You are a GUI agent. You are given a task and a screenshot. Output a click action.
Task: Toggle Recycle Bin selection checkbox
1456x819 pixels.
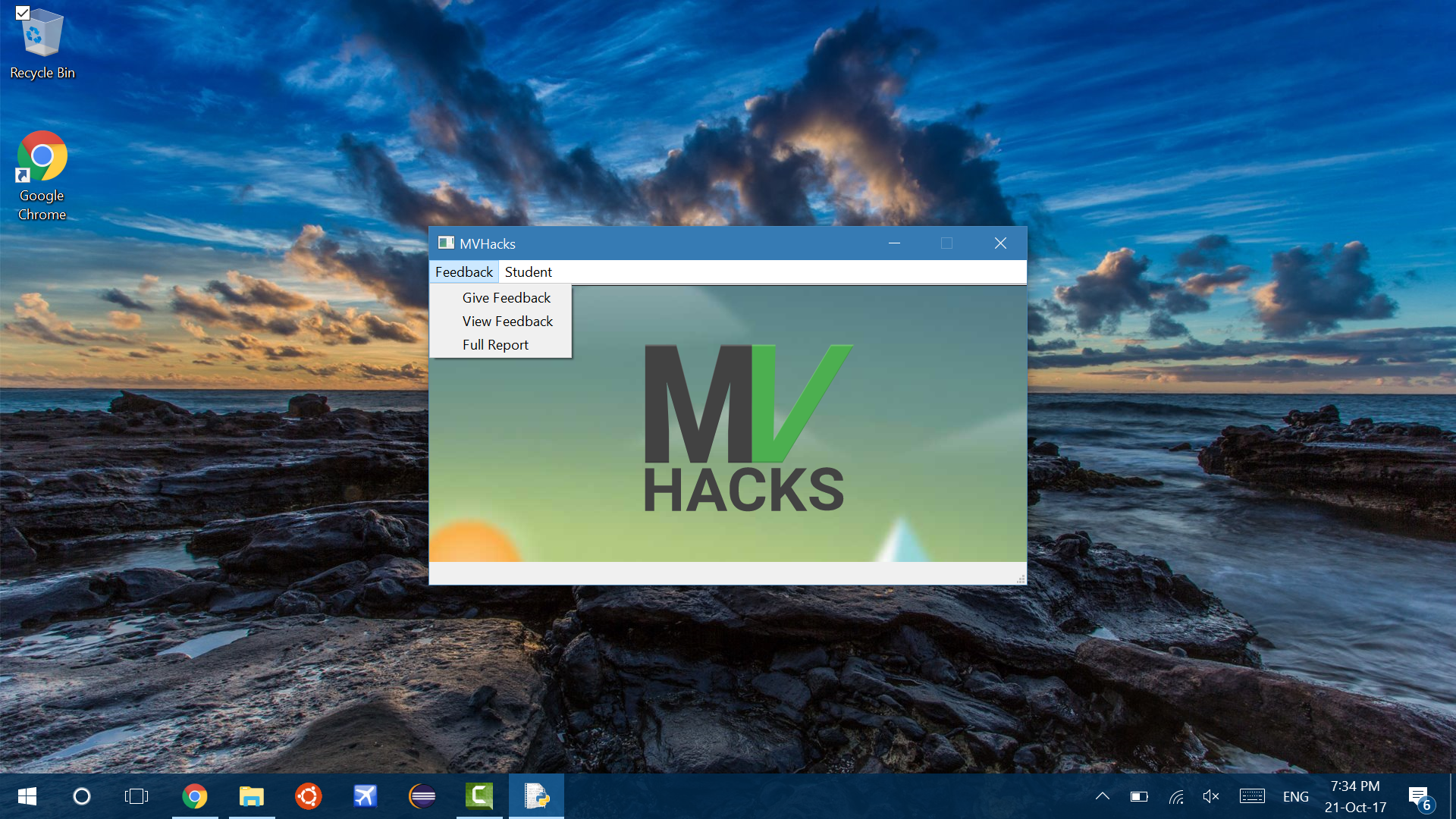pyautogui.click(x=23, y=13)
